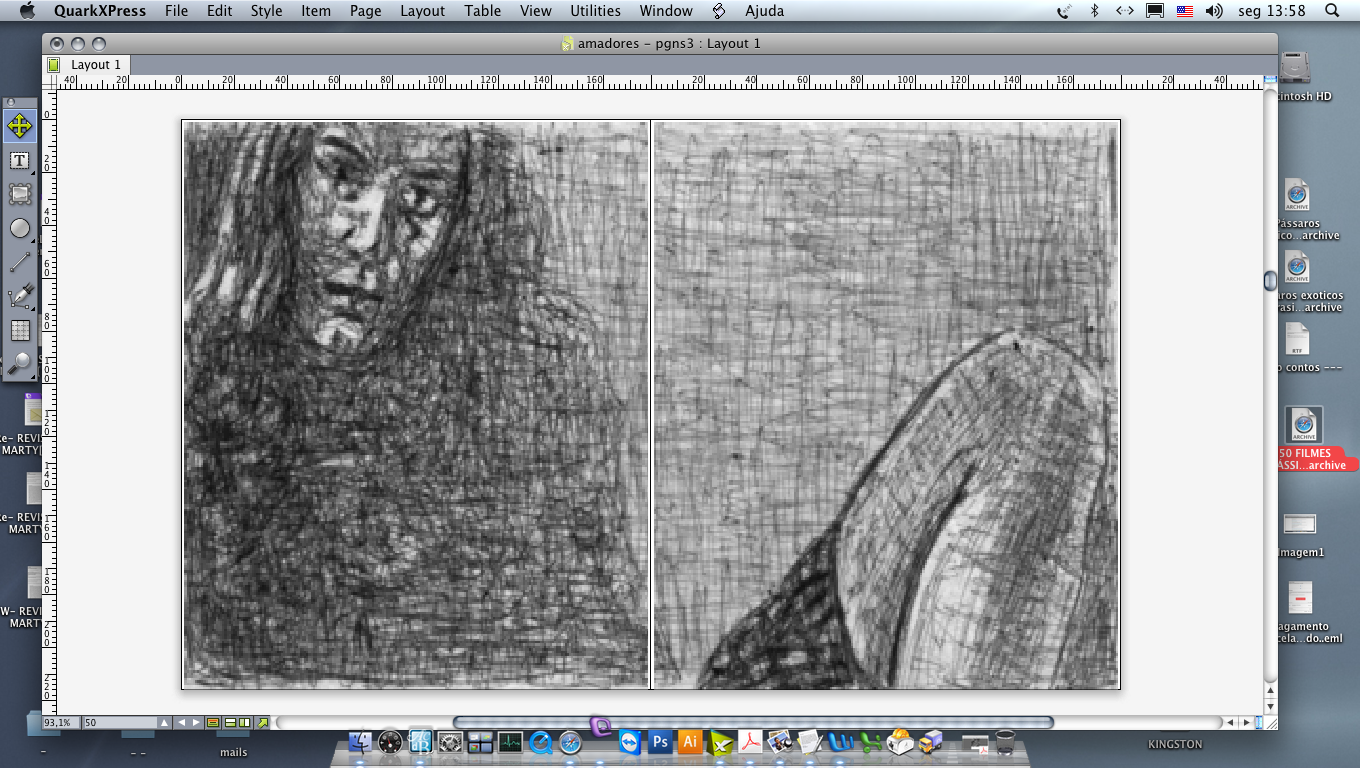Select the Picture Content tool
The width and height of the screenshot is (1360, 768).
pos(20,195)
